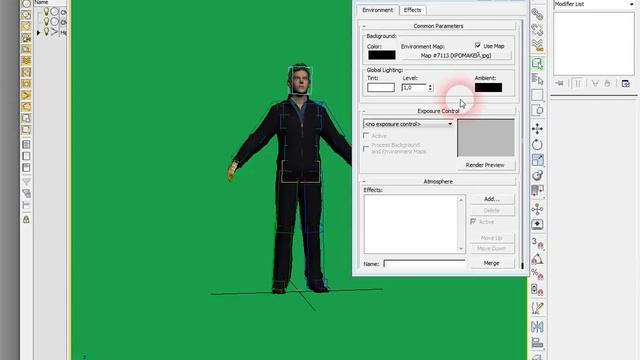Screen dimensions: 640x360
Task: Expand the scene explorer tree row arrow
Action: [38, 32]
